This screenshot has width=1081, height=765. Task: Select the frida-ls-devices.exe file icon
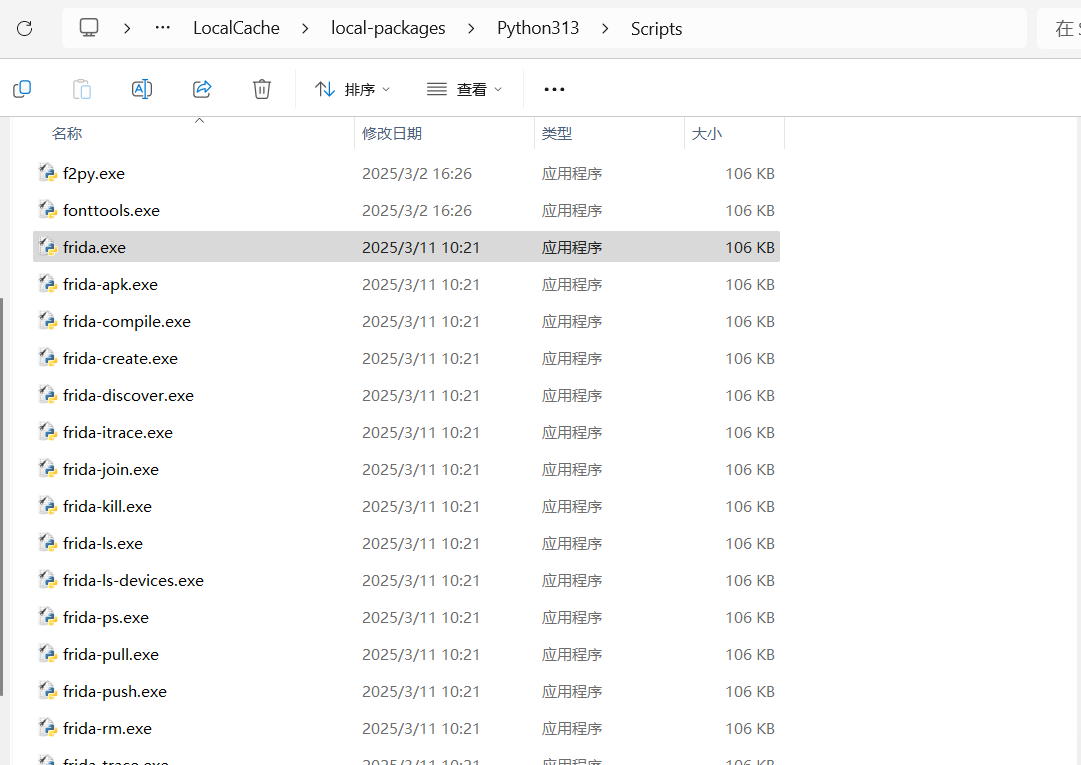(x=47, y=580)
